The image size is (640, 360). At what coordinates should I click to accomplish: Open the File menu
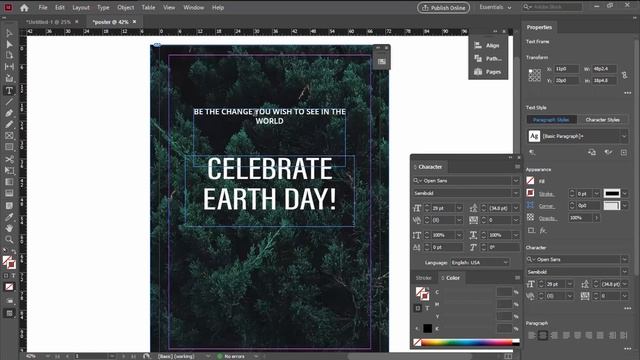[43, 7]
